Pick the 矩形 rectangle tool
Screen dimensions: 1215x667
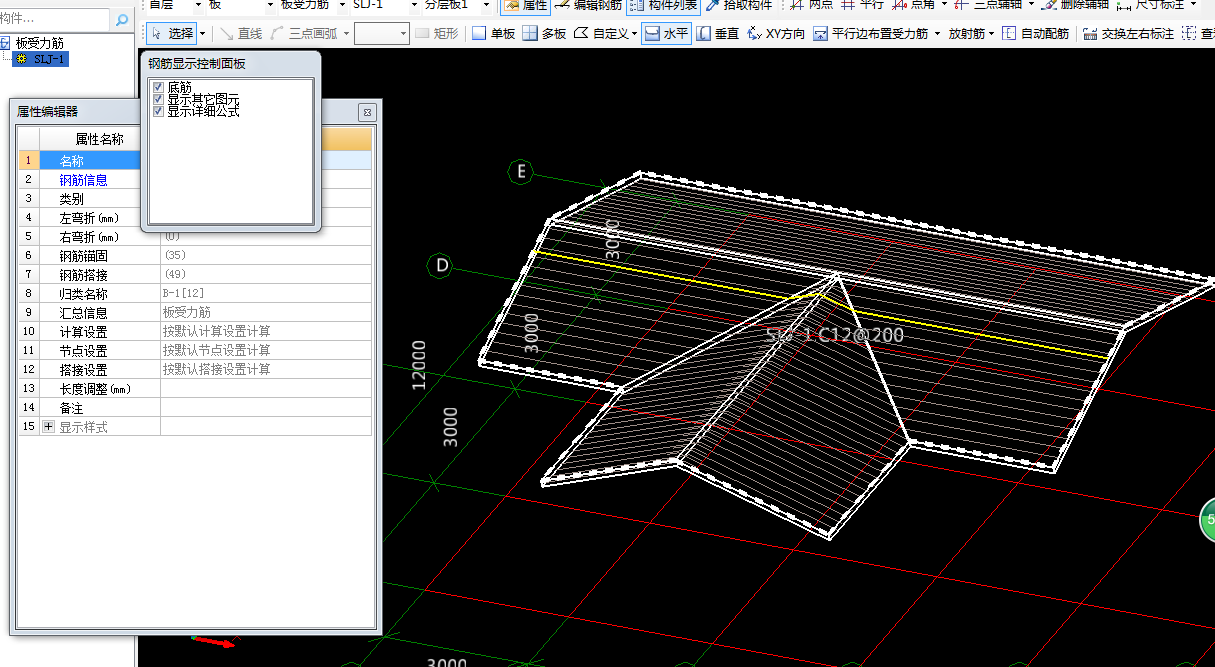[x=437, y=34]
